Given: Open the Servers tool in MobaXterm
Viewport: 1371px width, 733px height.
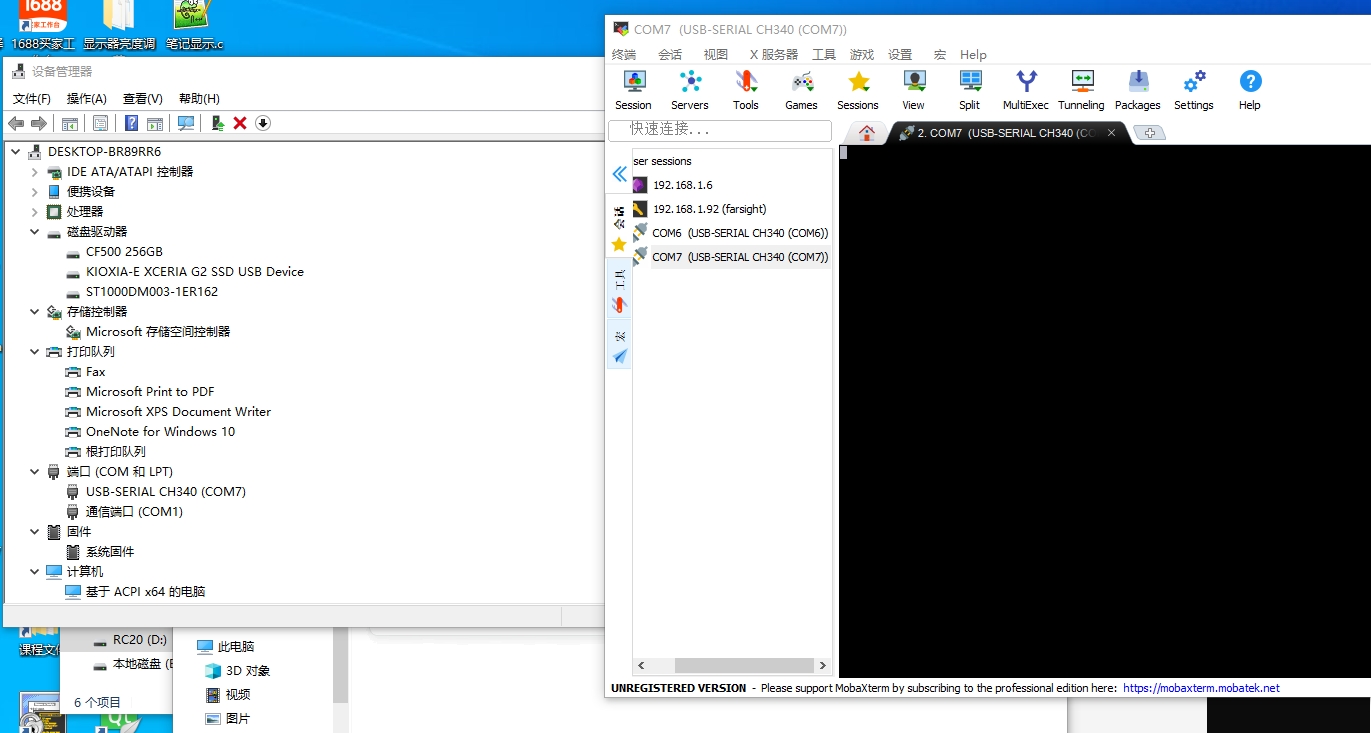Looking at the screenshot, I should click(690, 90).
